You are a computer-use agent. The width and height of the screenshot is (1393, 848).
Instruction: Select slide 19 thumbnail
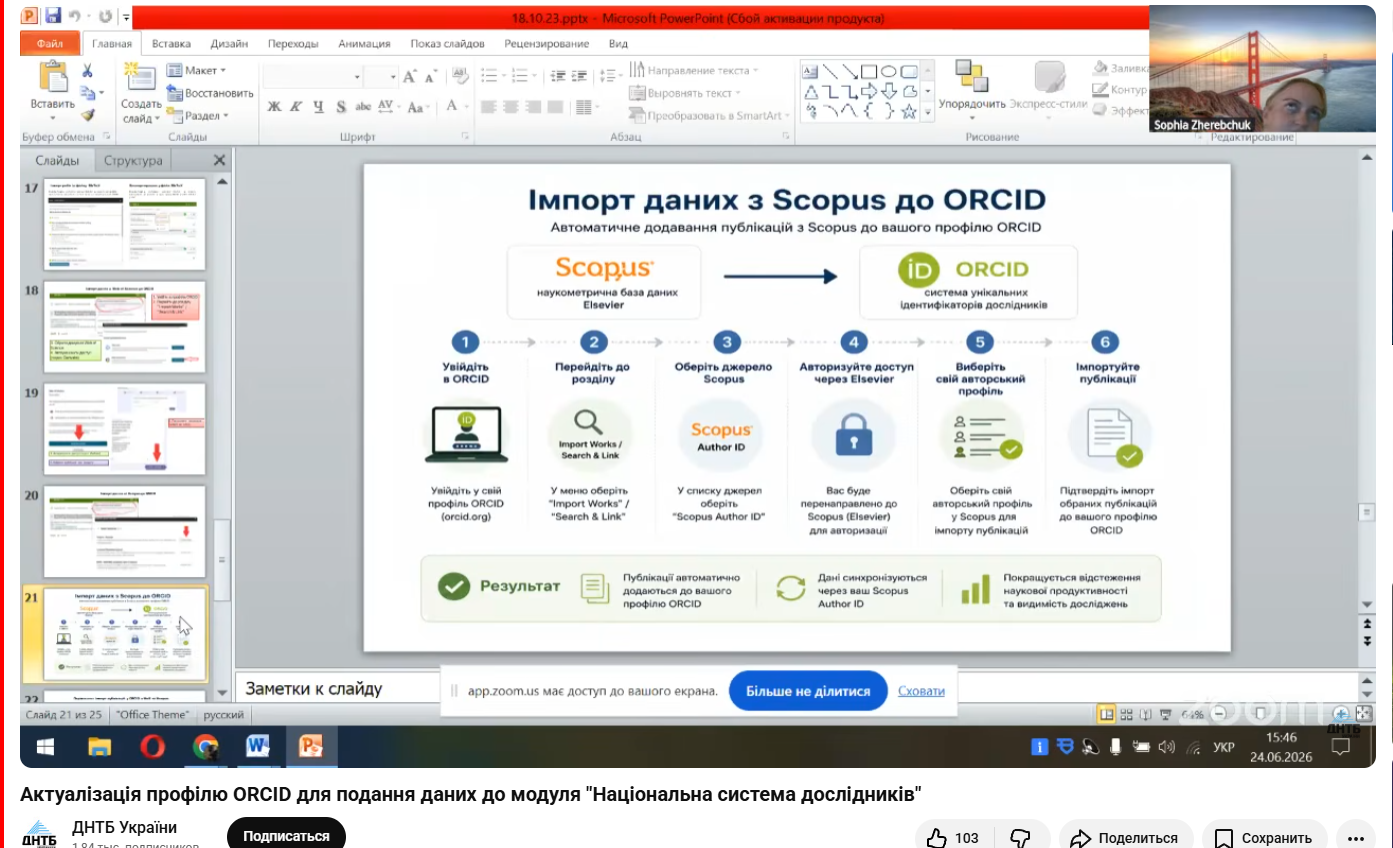125,428
